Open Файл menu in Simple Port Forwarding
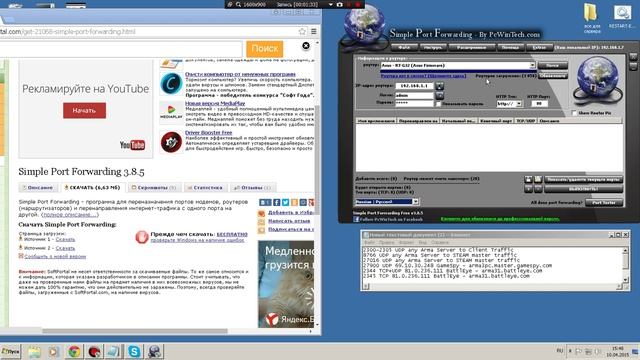This screenshot has height=360, width=640. (404, 47)
